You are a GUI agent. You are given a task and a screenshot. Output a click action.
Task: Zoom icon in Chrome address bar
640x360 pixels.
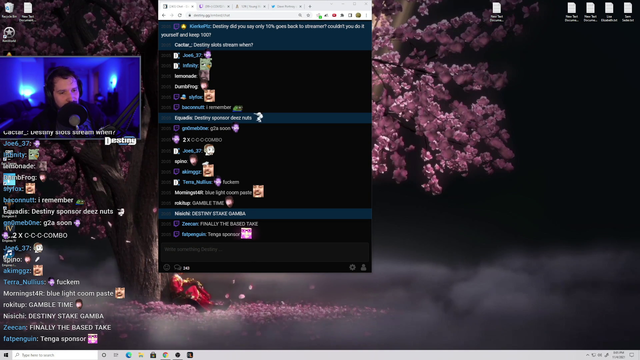click(300, 15)
